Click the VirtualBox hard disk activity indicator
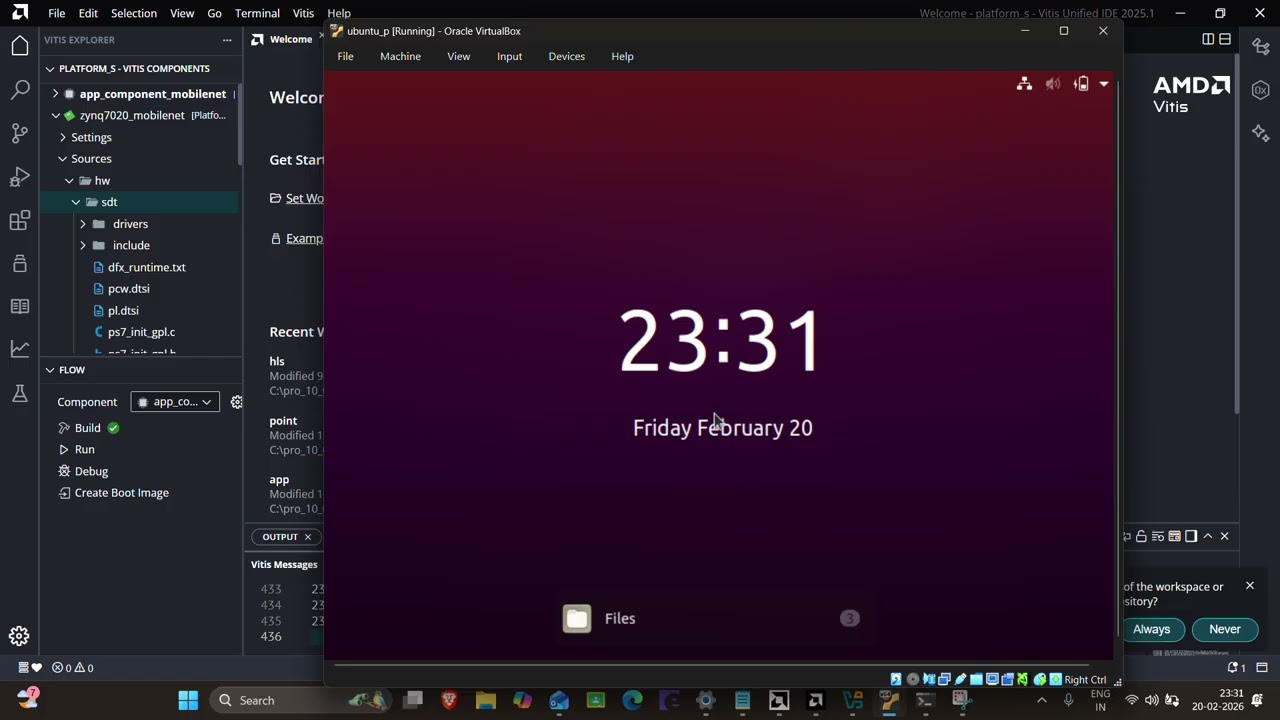The height and width of the screenshot is (720, 1280). pyautogui.click(x=896, y=680)
